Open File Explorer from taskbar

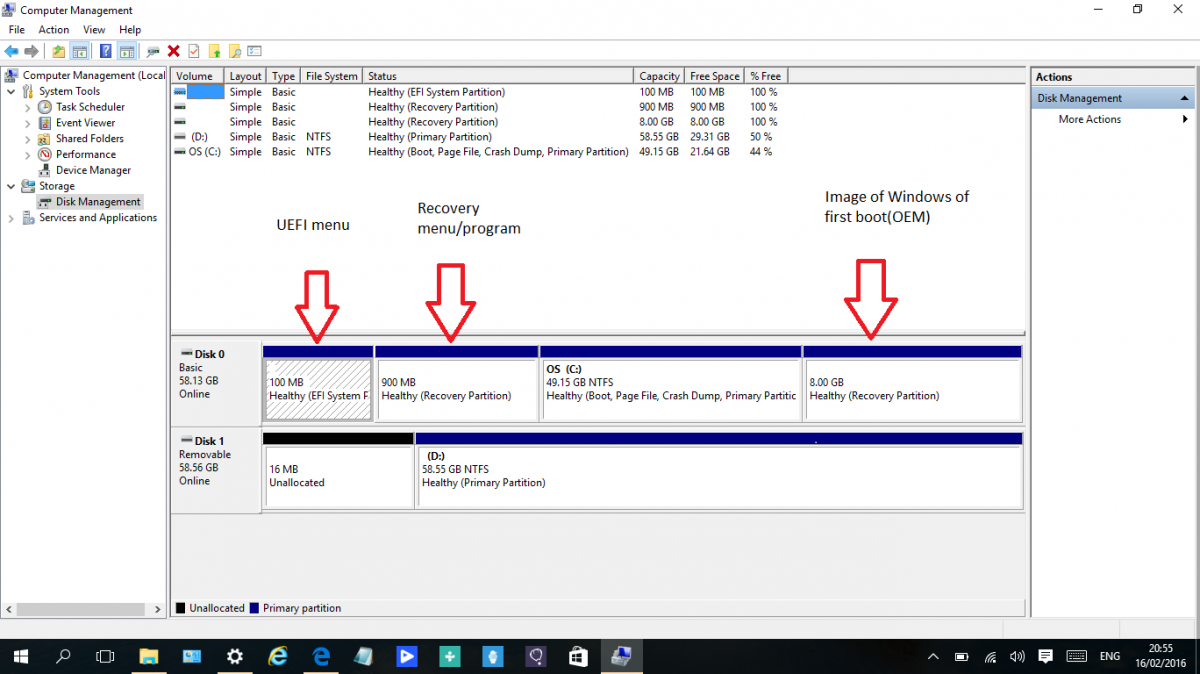(148, 657)
